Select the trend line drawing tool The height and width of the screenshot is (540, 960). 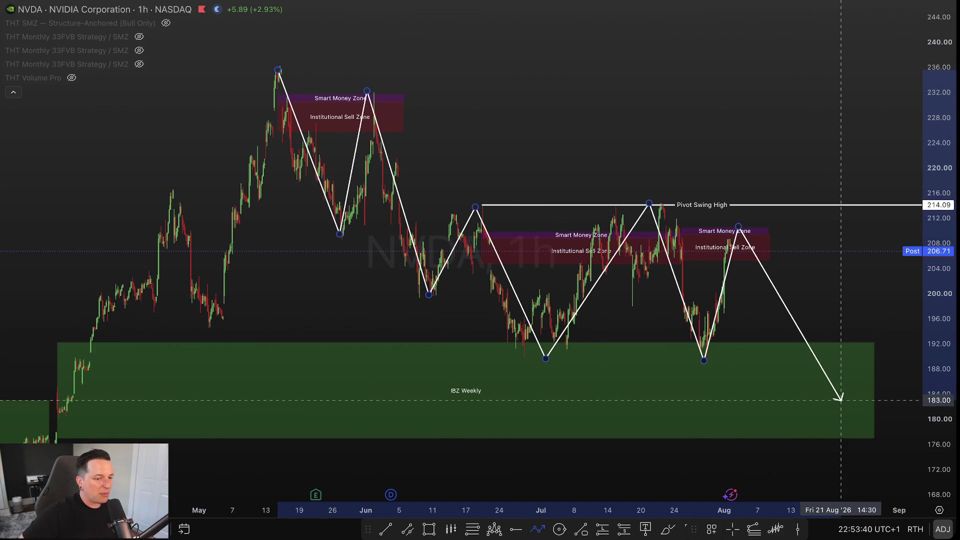coord(386,529)
